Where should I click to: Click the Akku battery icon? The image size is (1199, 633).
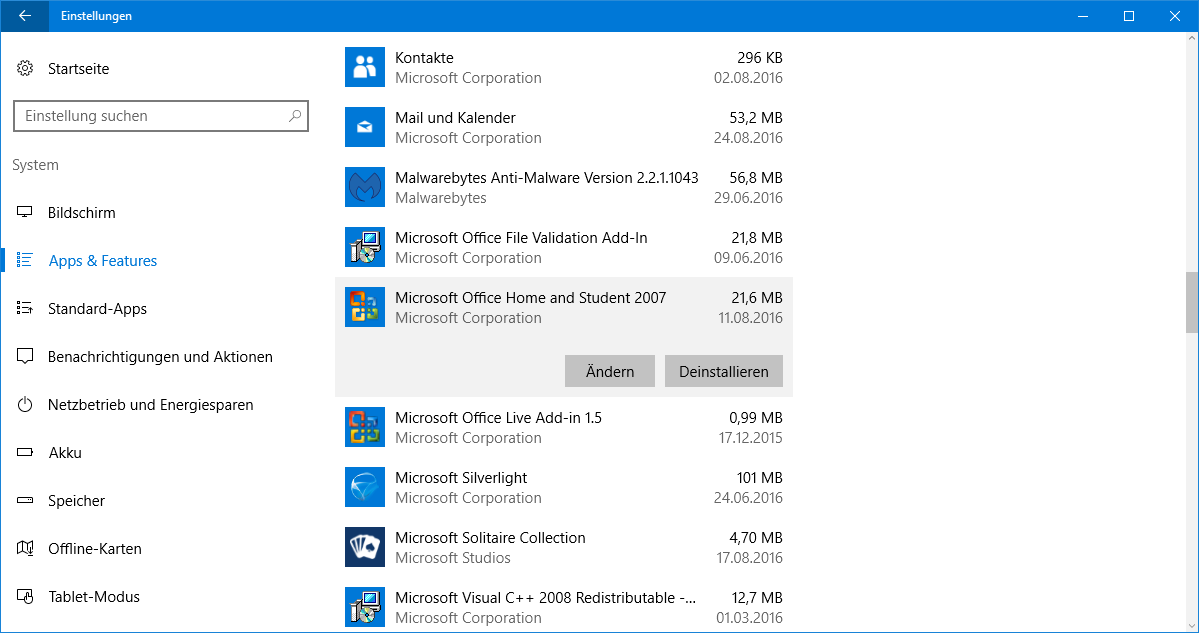(25, 453)
